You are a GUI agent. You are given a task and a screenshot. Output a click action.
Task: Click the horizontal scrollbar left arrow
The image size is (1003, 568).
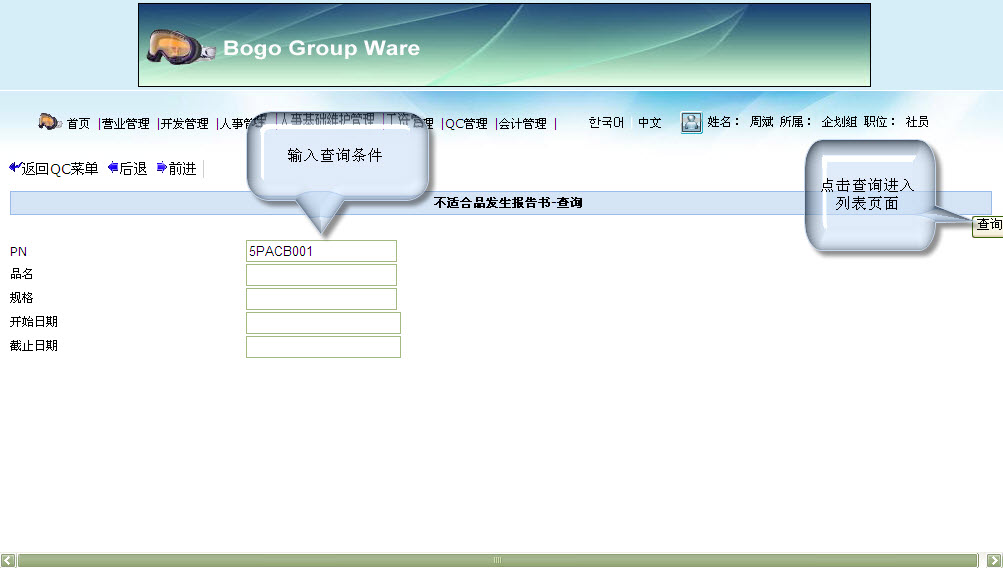pos(8,560)
